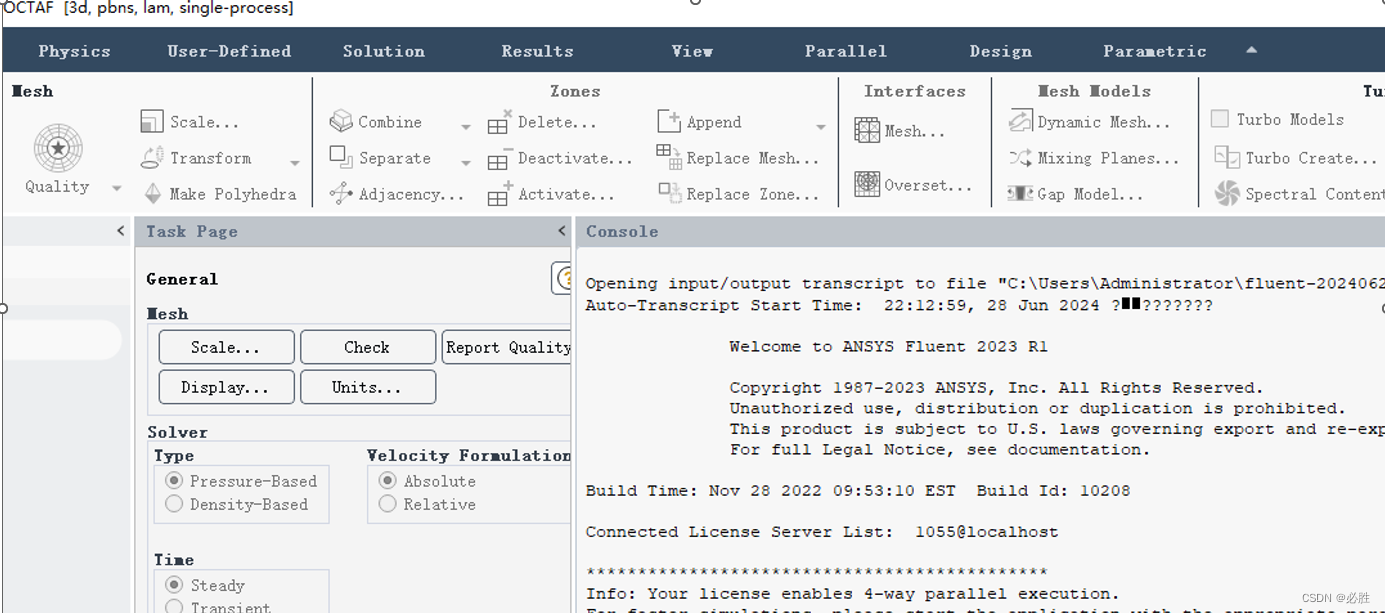This screenshot has height=613, width=1385.
Task: Expand the Quality dropdown arrow
Action: [115, 186]
